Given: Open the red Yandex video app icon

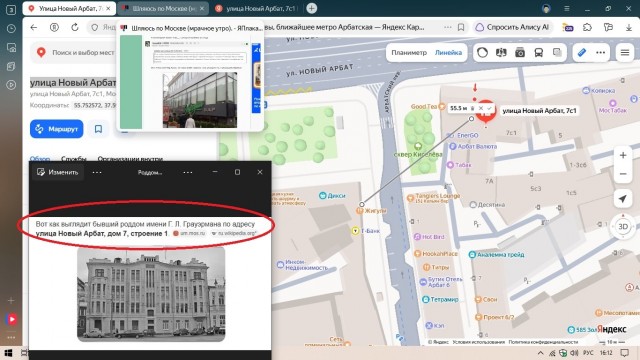Looking at the screenshot, I should (11, 319).
